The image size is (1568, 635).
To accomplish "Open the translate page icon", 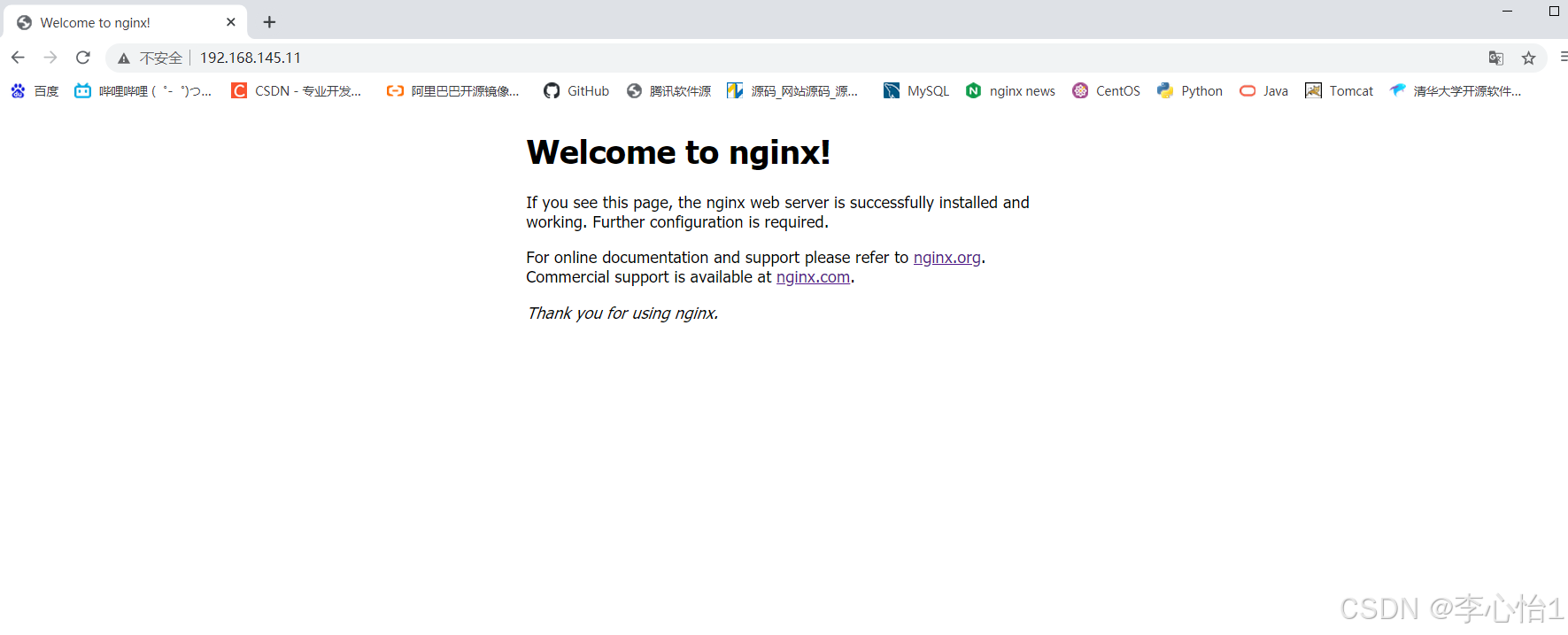I will point(1496,58).
